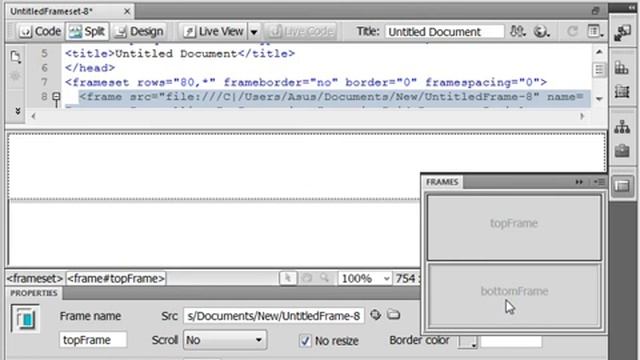The width and height of the screenshot is (640, 360).
Task: Switch to Design view
Action: (139, 31)
